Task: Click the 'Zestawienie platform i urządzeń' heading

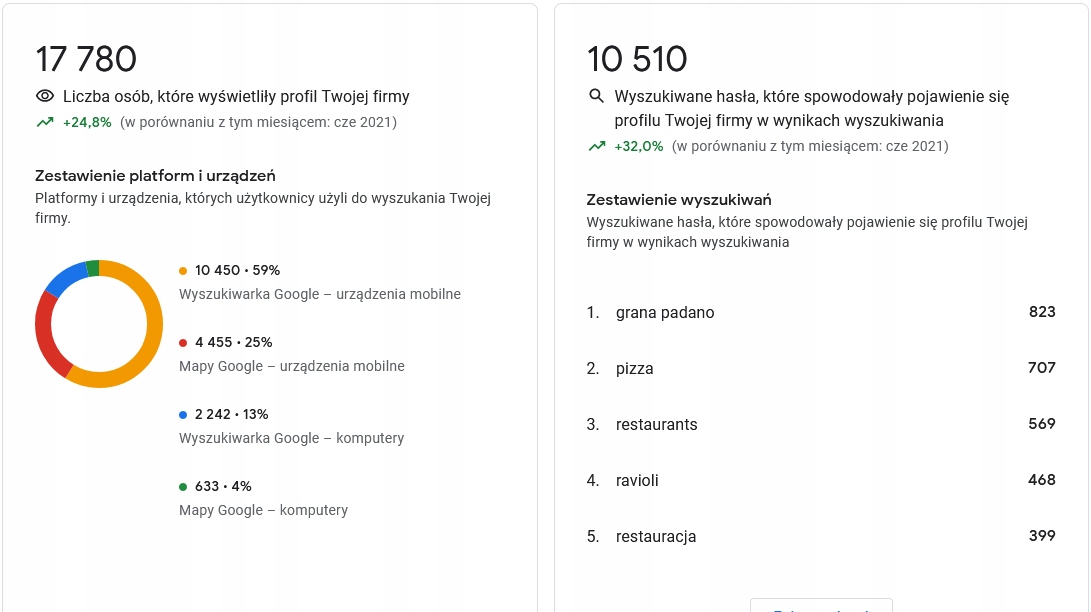Action: click(155, 176)
